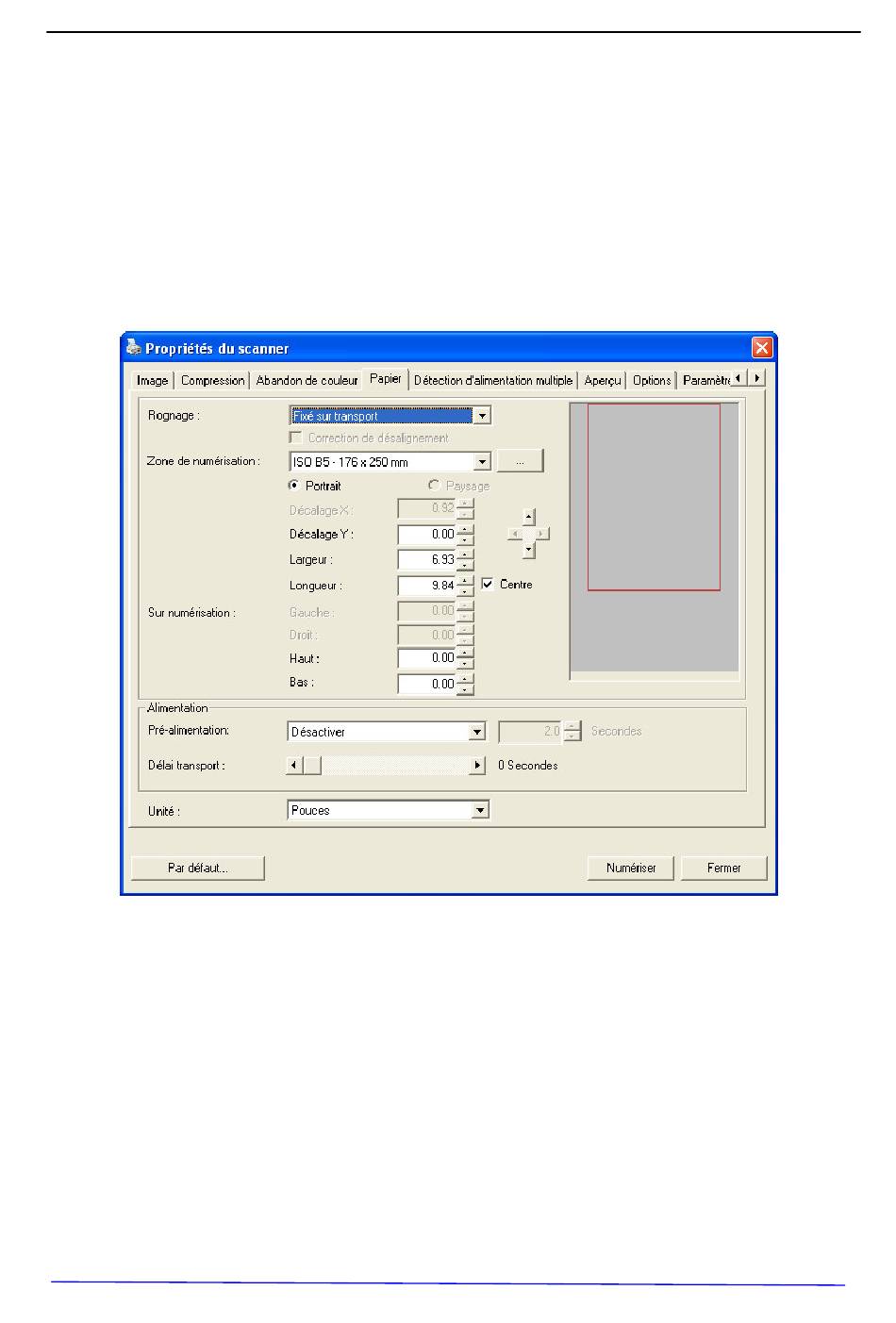Click the scanner icon in title bar

pos(133,348)
